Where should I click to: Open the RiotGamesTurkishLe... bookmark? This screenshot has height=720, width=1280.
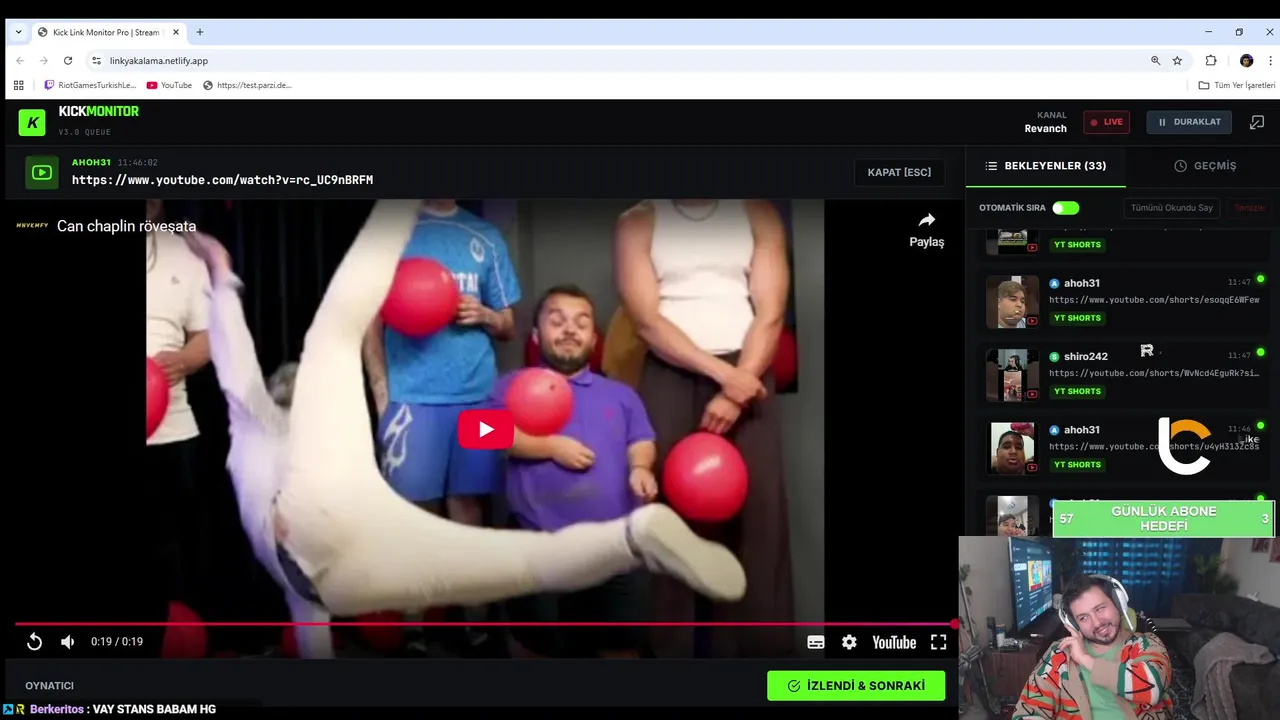pyautogui.click(x=90, y=85)
